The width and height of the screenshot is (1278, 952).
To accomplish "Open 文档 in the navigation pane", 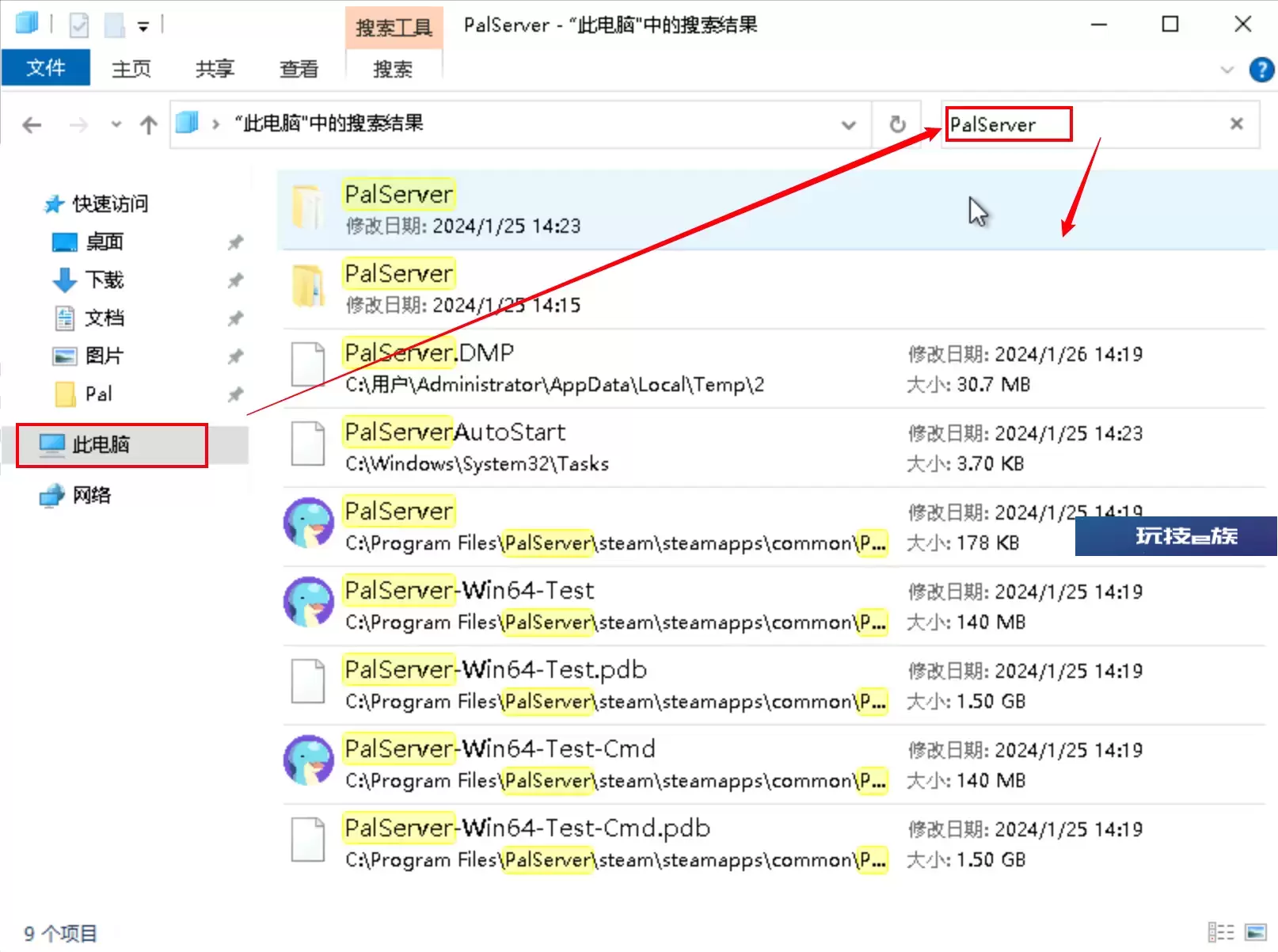I will (x=88, y=318).
